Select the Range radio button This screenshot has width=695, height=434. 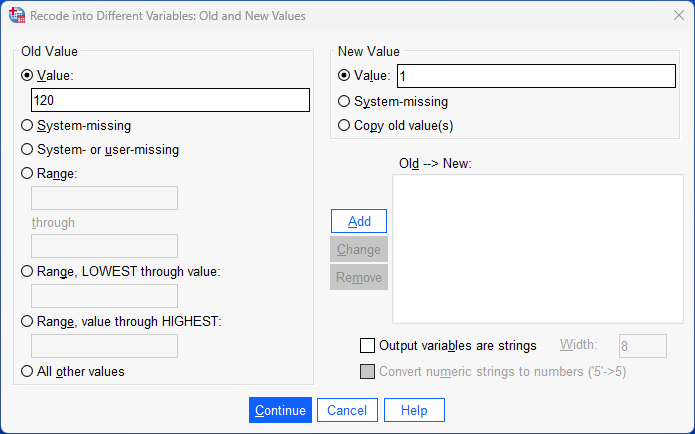point(27,173)
